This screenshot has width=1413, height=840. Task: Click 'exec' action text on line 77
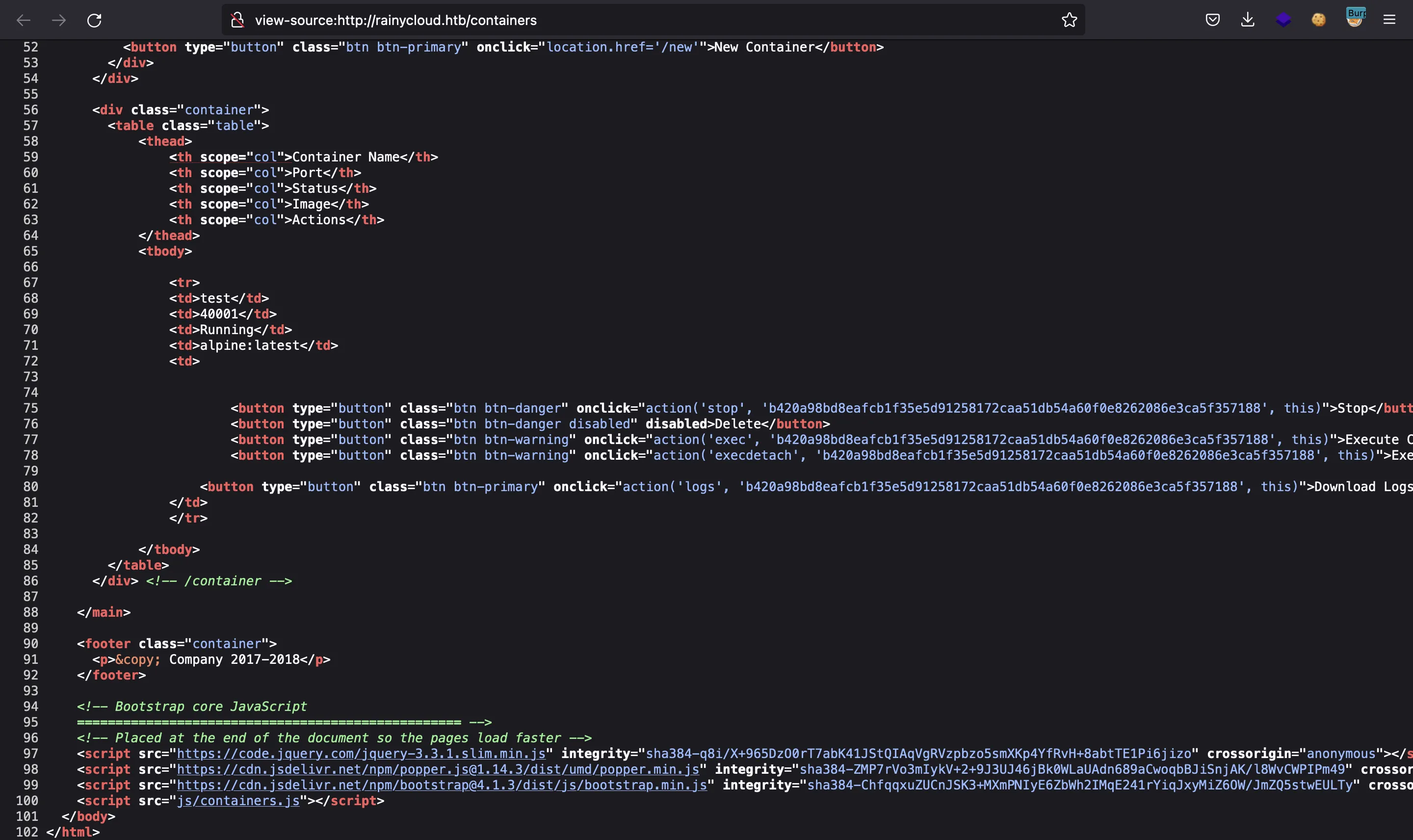click(x=730, y=440)
